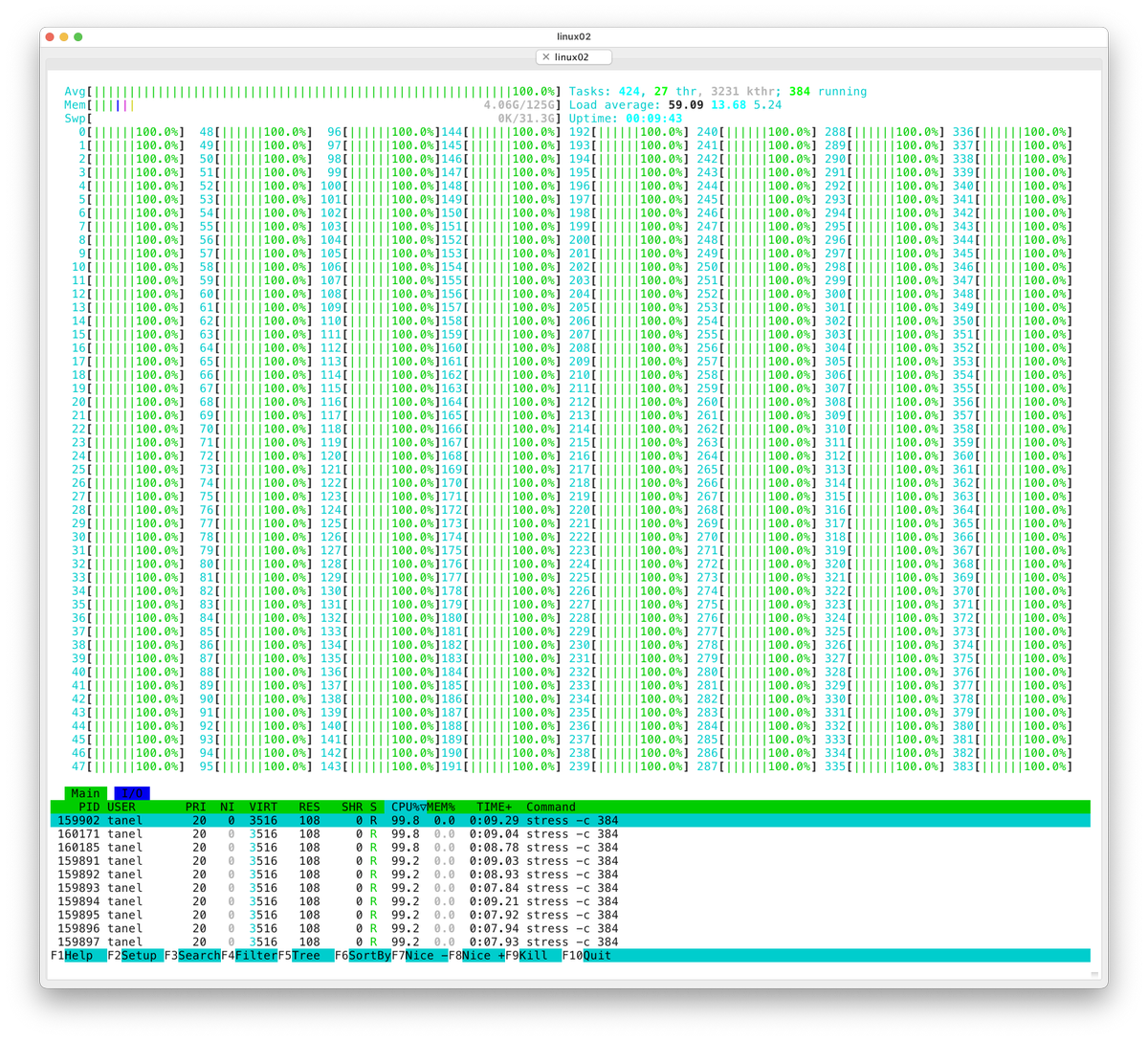Click CPU 0 usage bar
1148x1041 pixels.
click(x=131, y=132)
